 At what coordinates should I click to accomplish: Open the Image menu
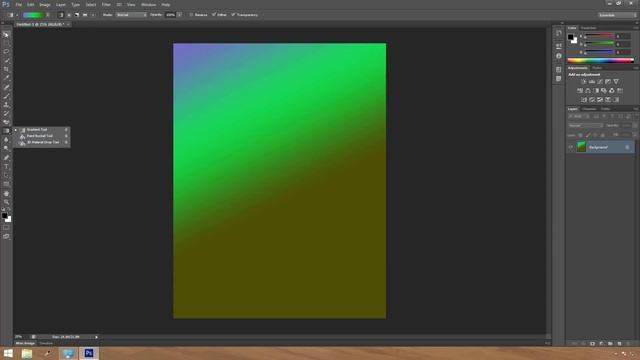(45, 4)
